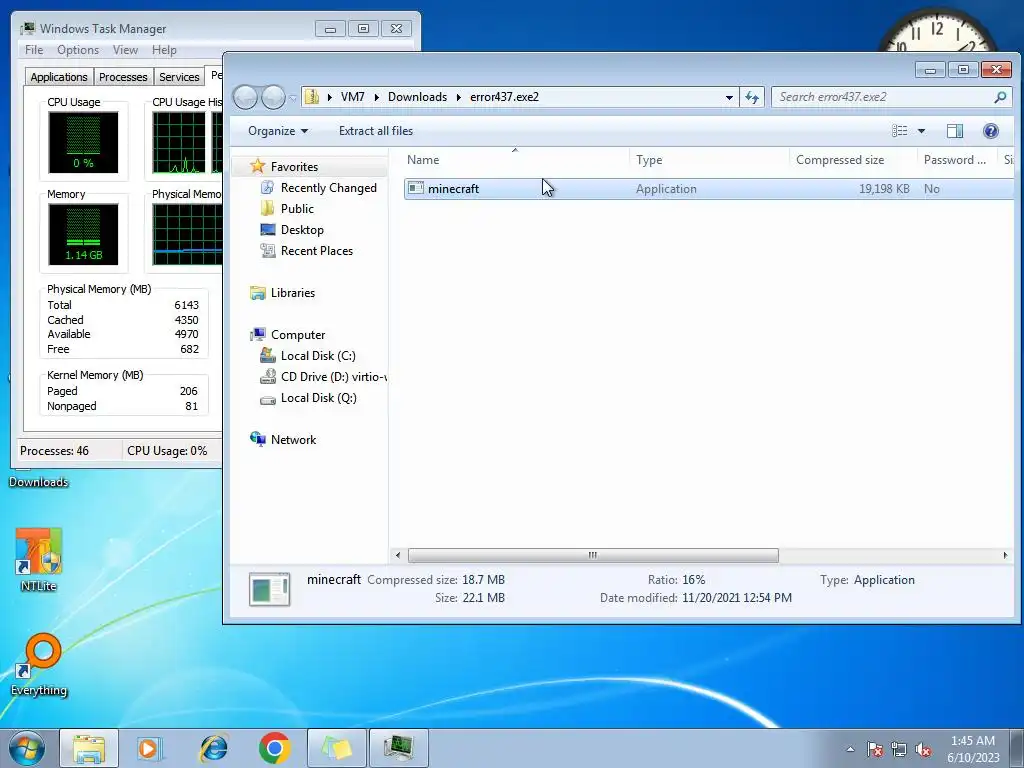
Task: Click the CPU Usage meter in Task Manager
Action: [x=83, y=142]
